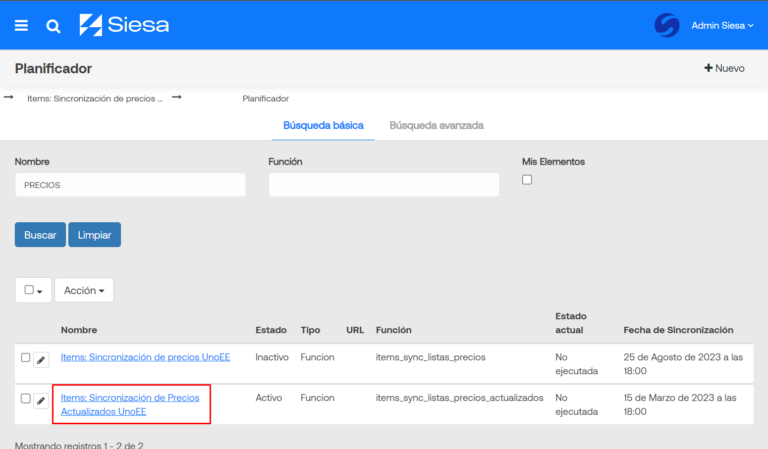Switch to Búsqueda avanzada tab

click(x=436, y=126)
